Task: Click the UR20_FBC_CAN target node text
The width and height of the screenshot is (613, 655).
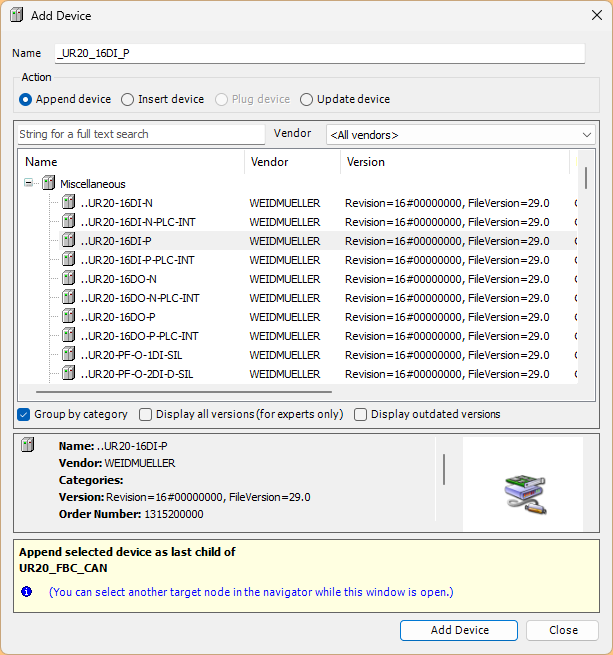Action: [x=63, y=568]
